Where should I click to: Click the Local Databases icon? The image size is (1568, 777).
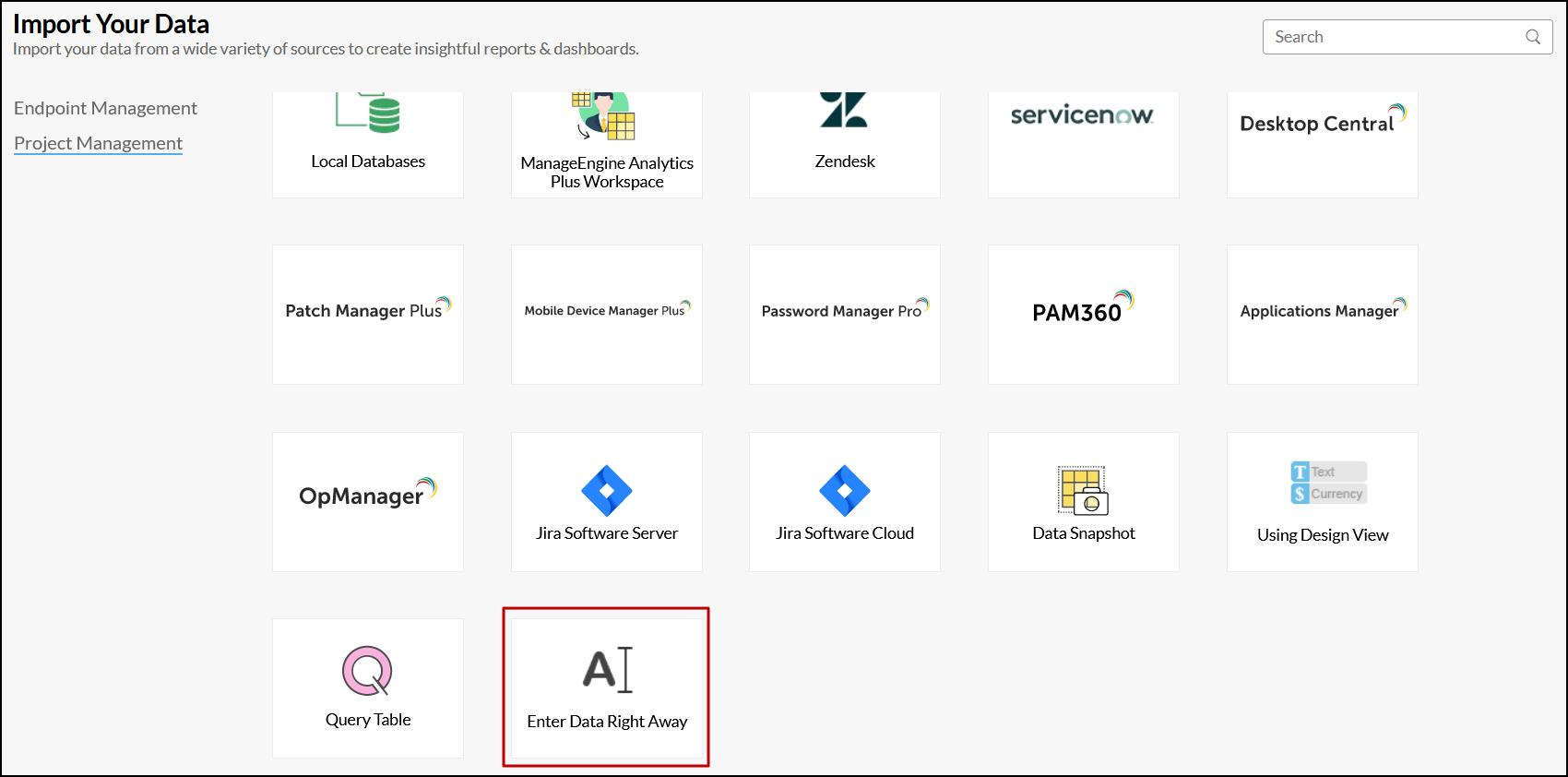click(368, 114)
